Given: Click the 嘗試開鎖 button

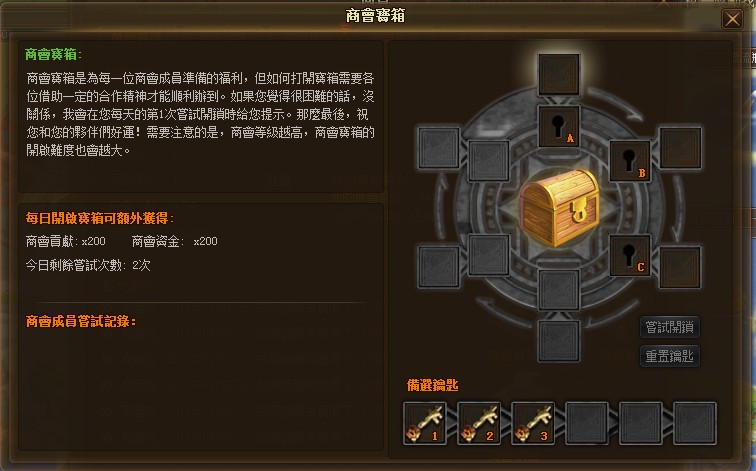Looking at the screenshot, I should point(670,327).
